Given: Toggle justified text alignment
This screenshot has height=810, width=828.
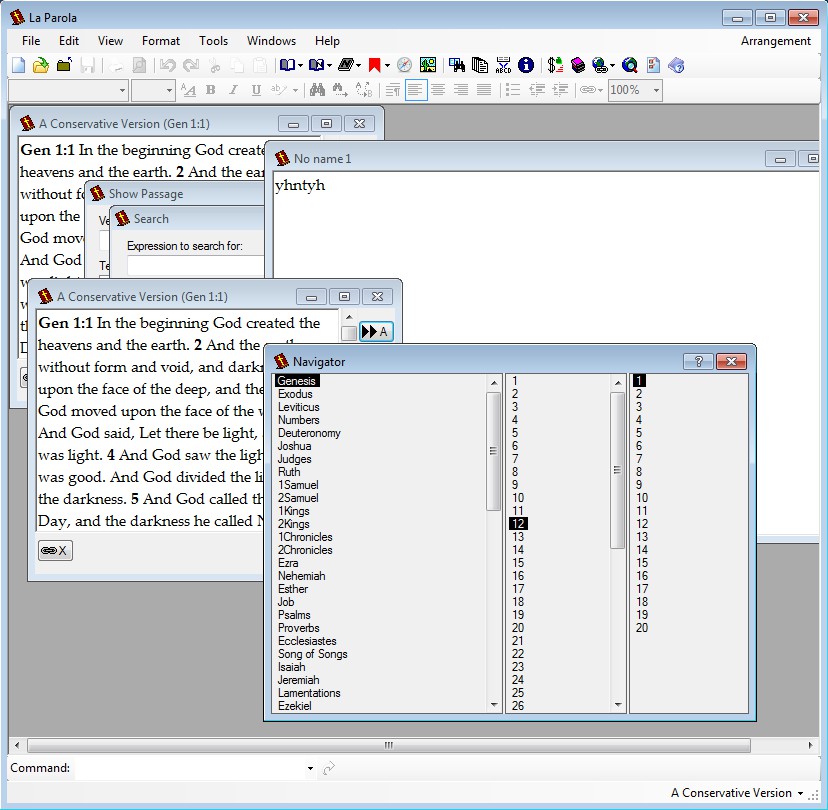Looking at the screenshot, I should 484,90.
